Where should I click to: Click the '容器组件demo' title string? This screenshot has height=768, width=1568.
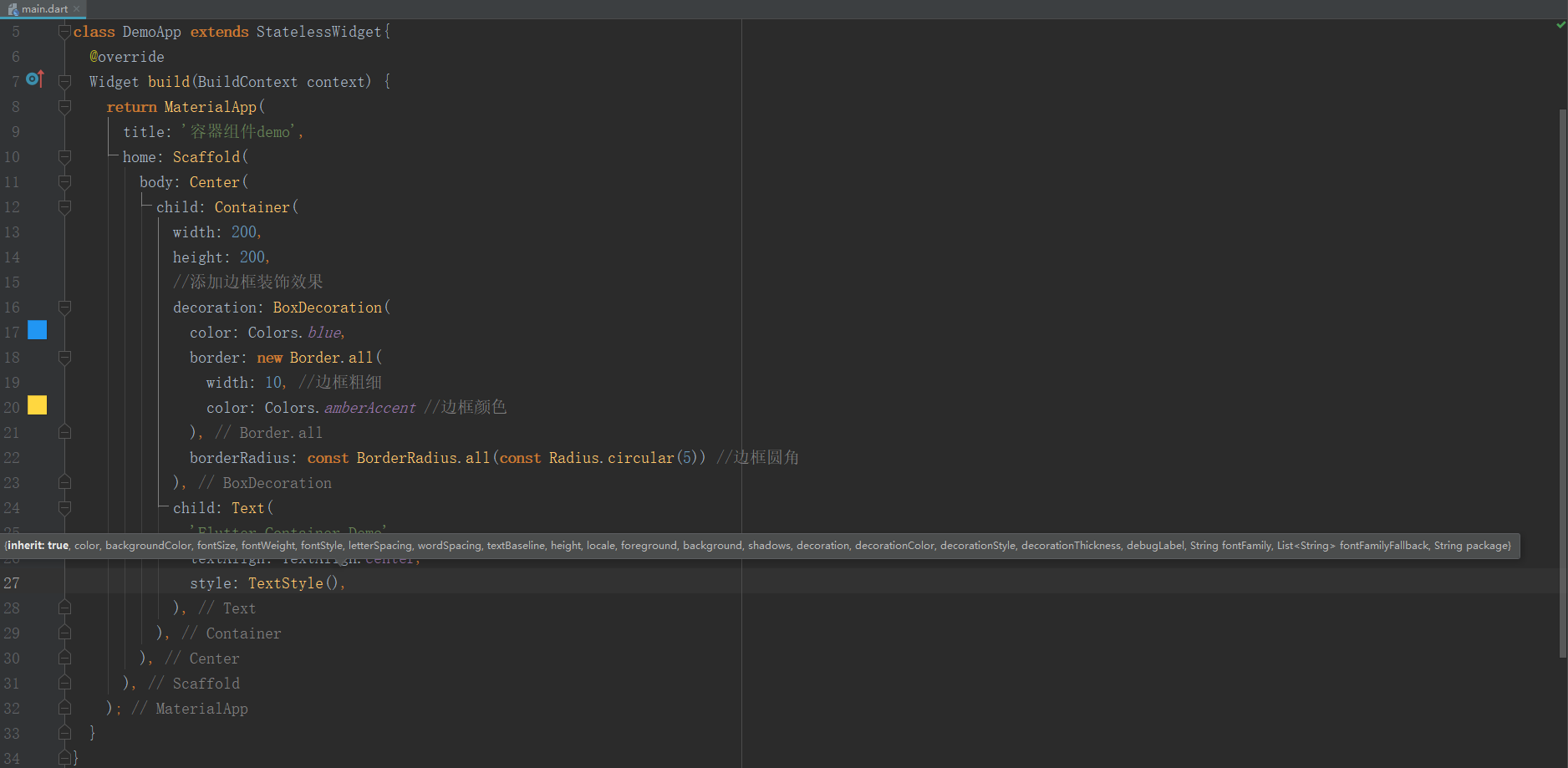(x=240, y=132)
